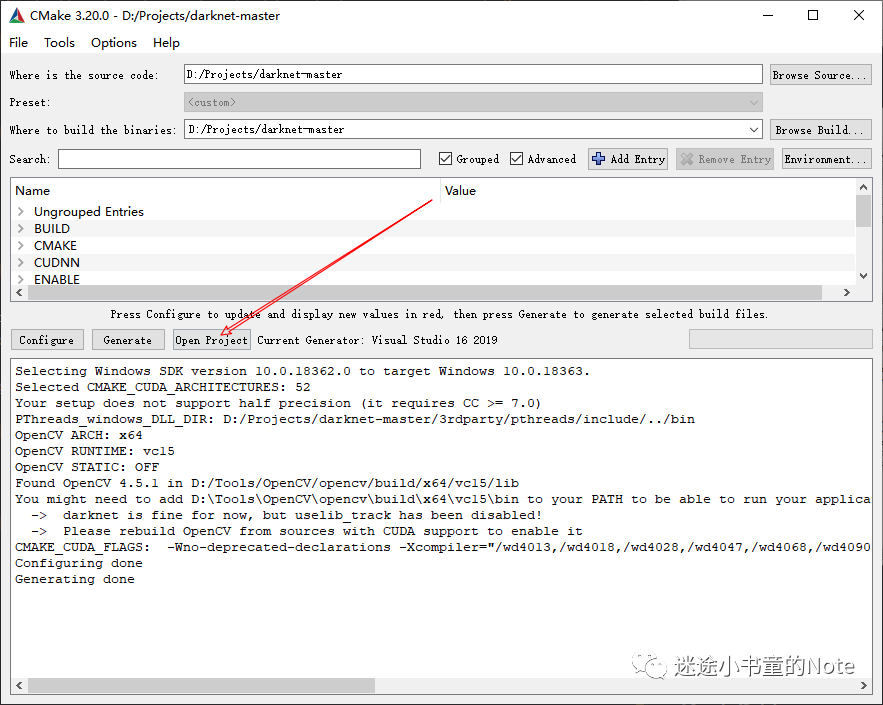Click in the Search input field
Viewport: 883px width, 705px height.
[239, 159]
